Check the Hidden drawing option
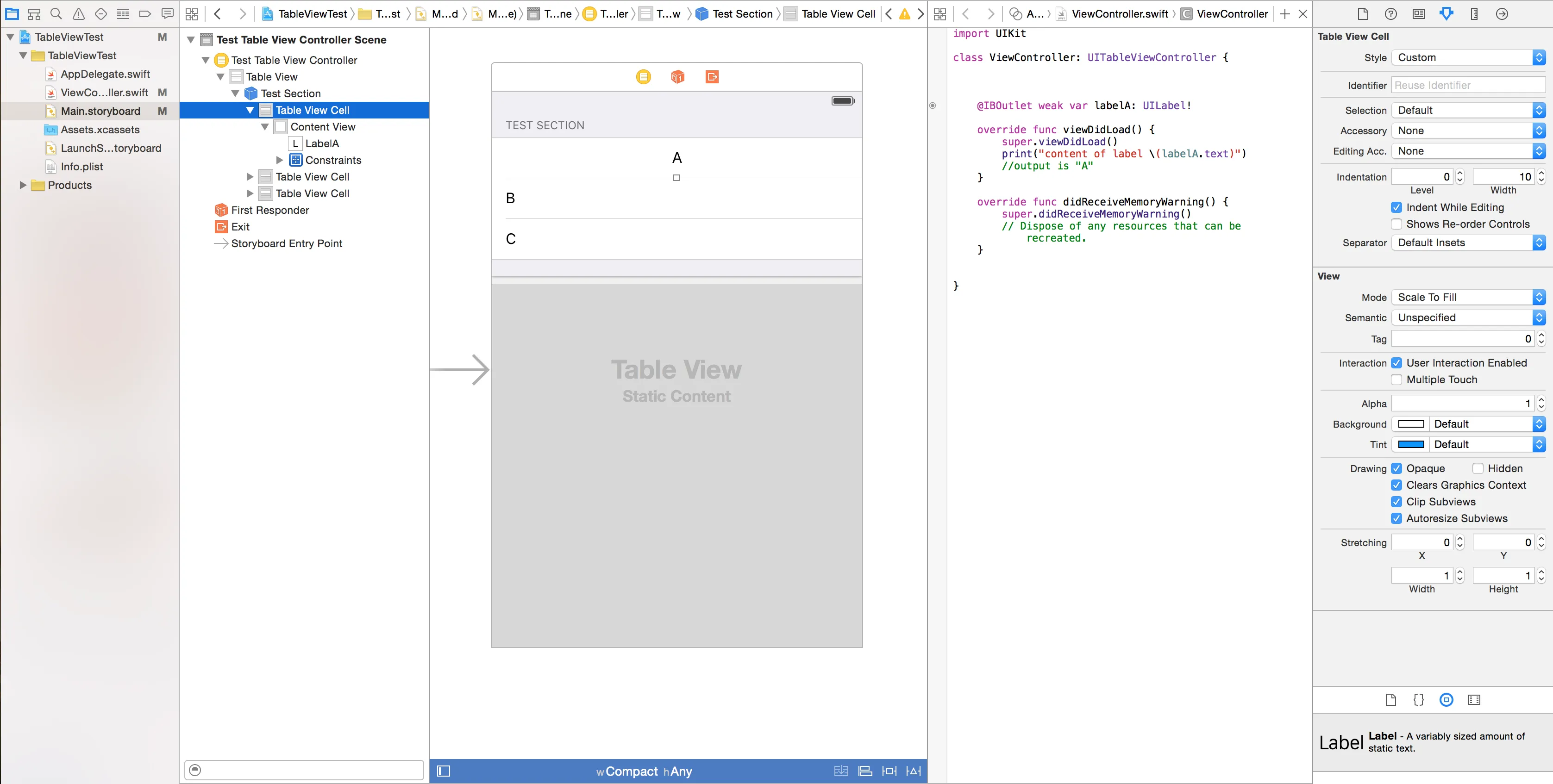The image size is (1553, 784). coord(1478,468)
